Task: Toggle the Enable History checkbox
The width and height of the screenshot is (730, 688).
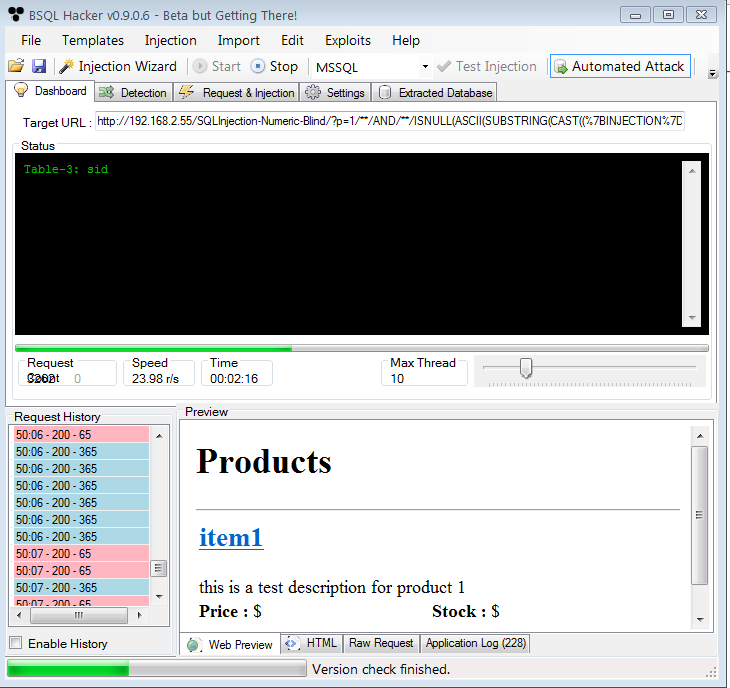Action: 16,643
